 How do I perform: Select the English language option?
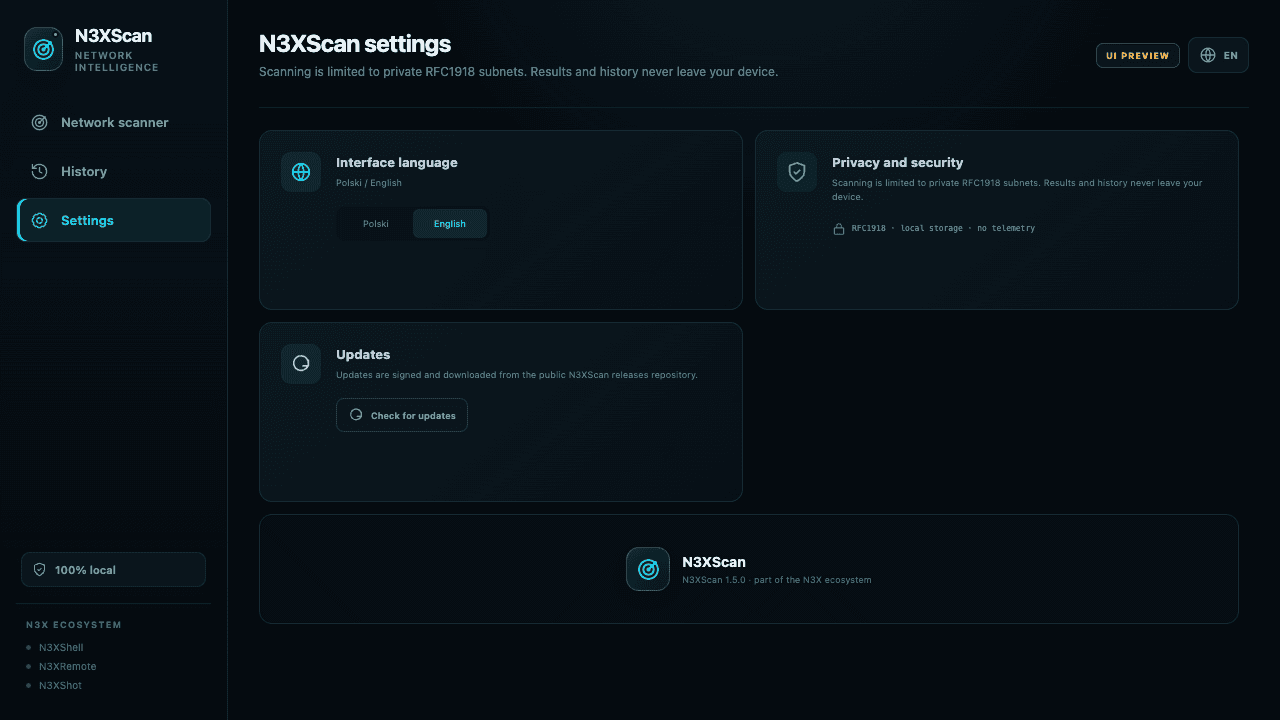(x=450, y=224)
